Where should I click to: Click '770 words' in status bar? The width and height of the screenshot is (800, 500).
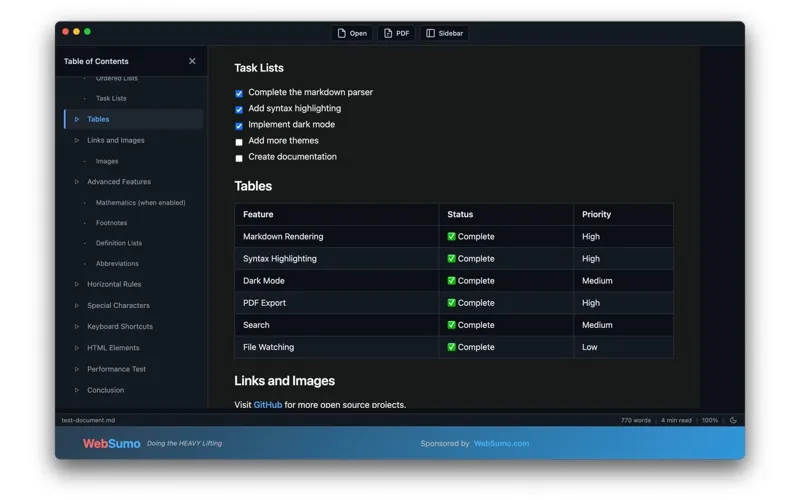tap(636, 420)
